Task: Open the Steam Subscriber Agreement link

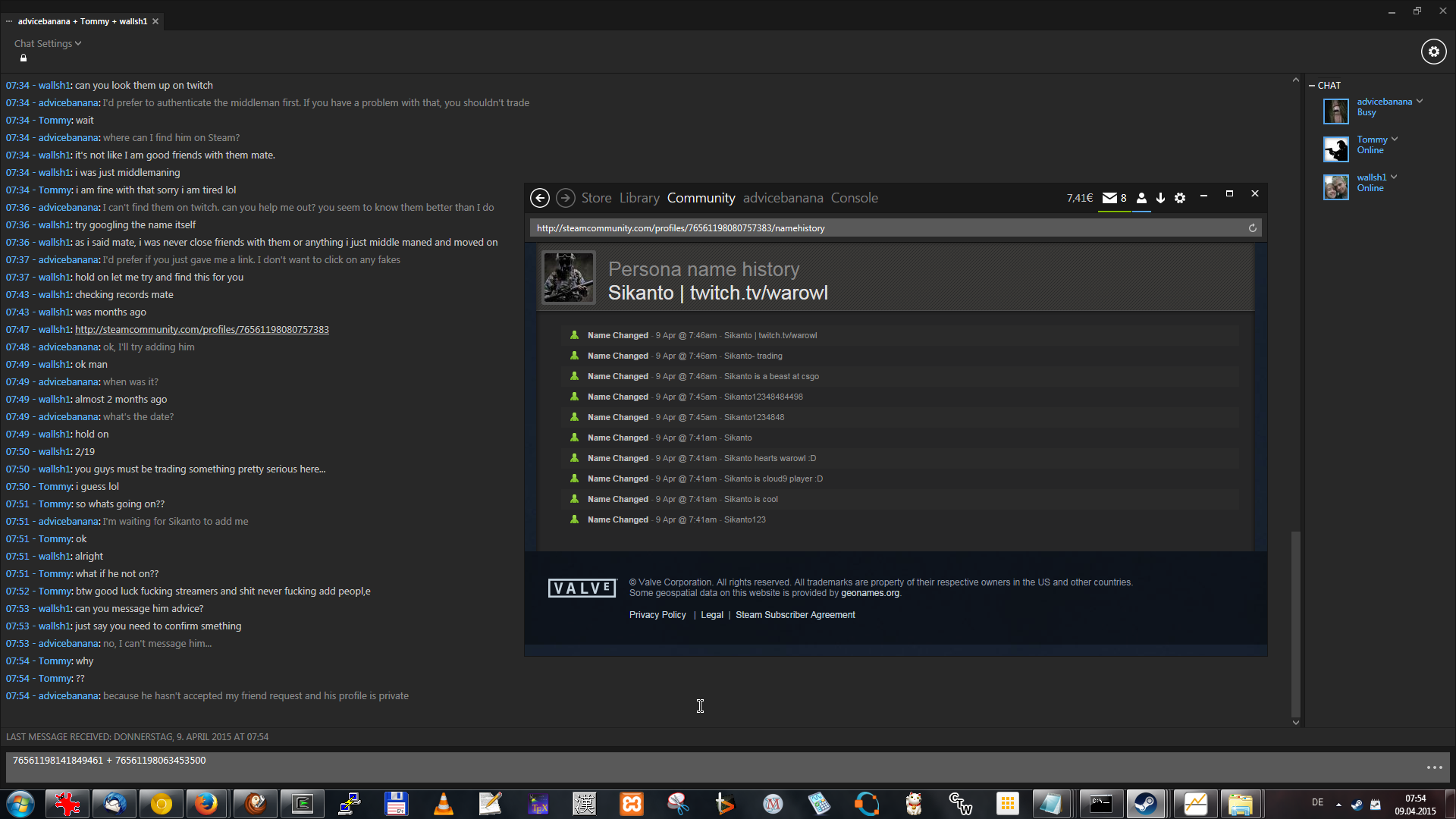Action: click(x=795, y=615)
